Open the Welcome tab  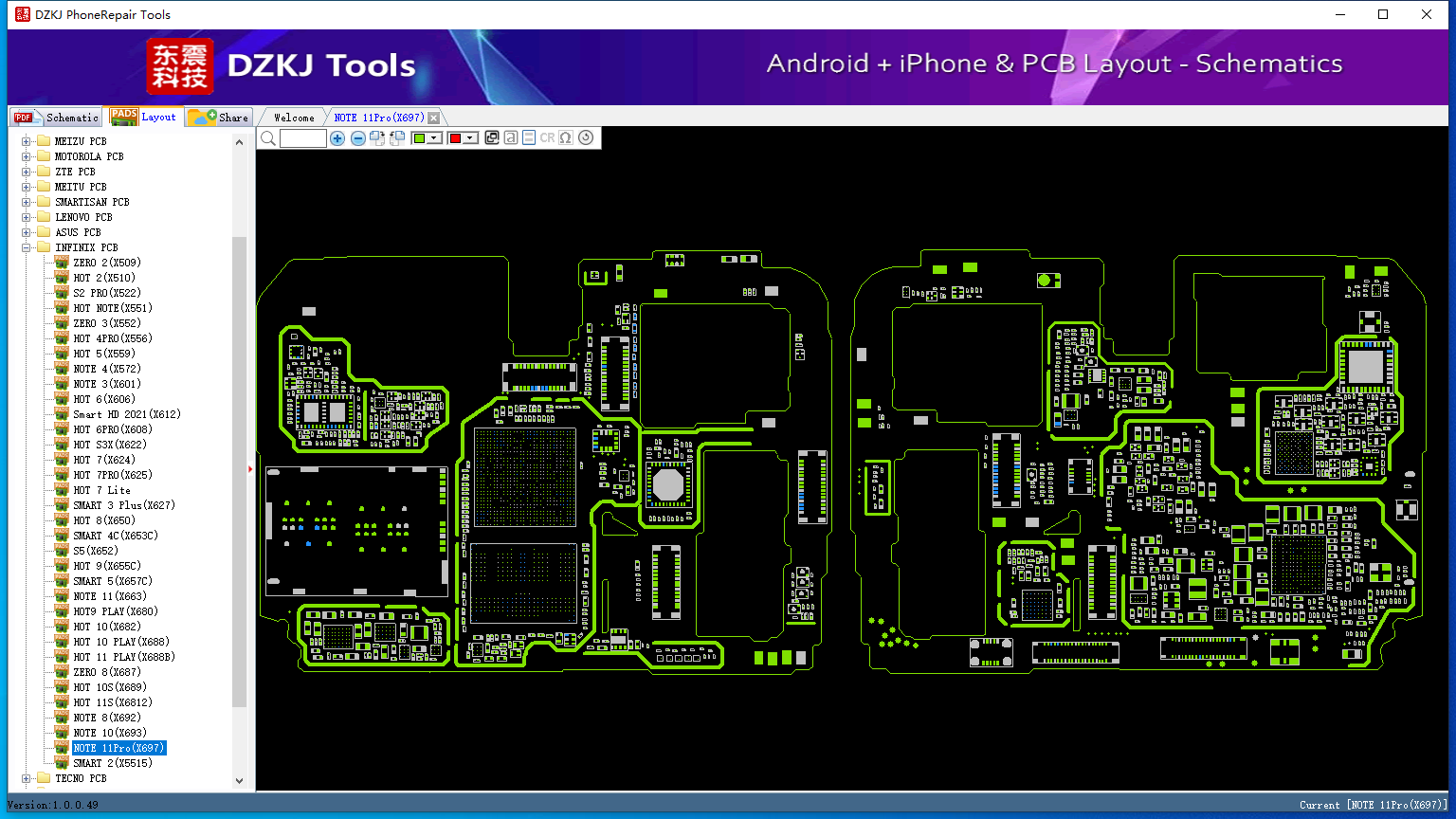pos(292,117)
